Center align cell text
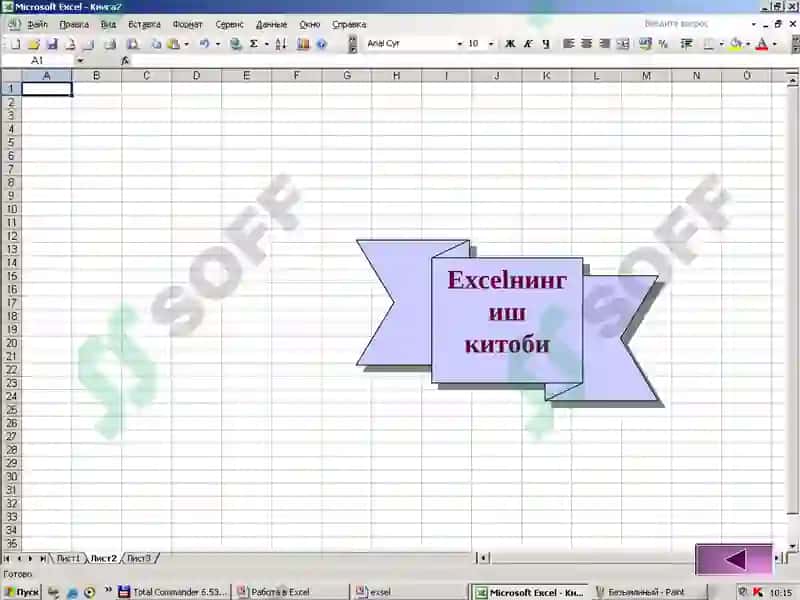 [x=587, y=44]
